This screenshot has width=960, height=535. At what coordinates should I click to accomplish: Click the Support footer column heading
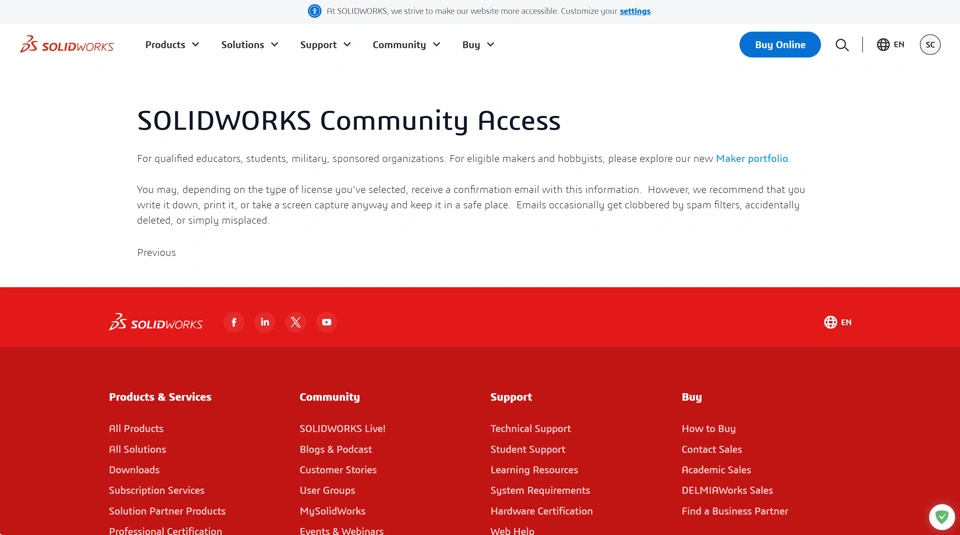click(x=511, y=397)
